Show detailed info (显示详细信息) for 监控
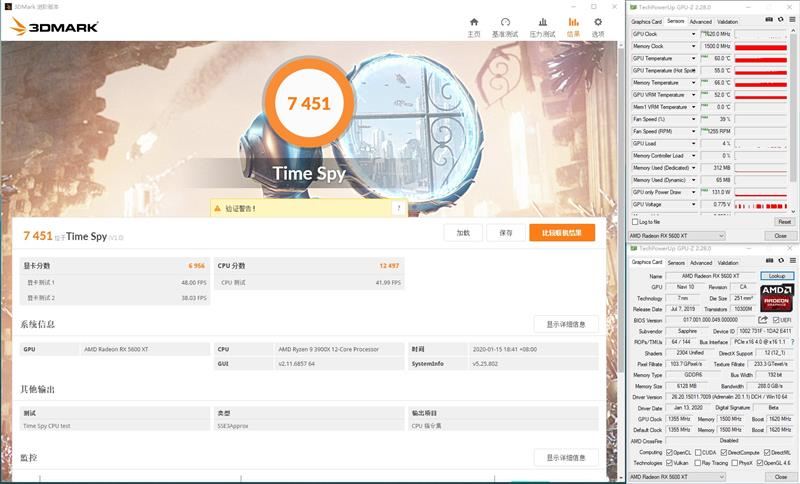This screenshot has height=484, width=800. 566,457
